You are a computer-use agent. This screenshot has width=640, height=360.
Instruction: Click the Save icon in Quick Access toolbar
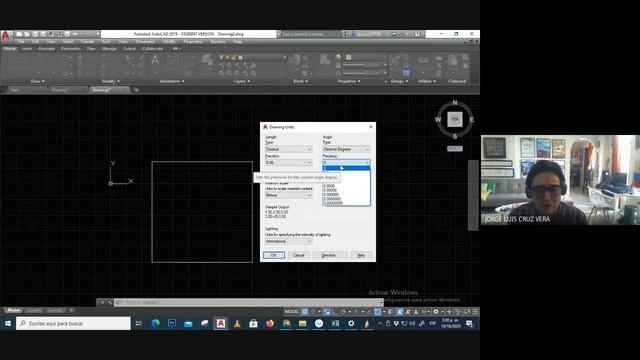click(35, 34)
